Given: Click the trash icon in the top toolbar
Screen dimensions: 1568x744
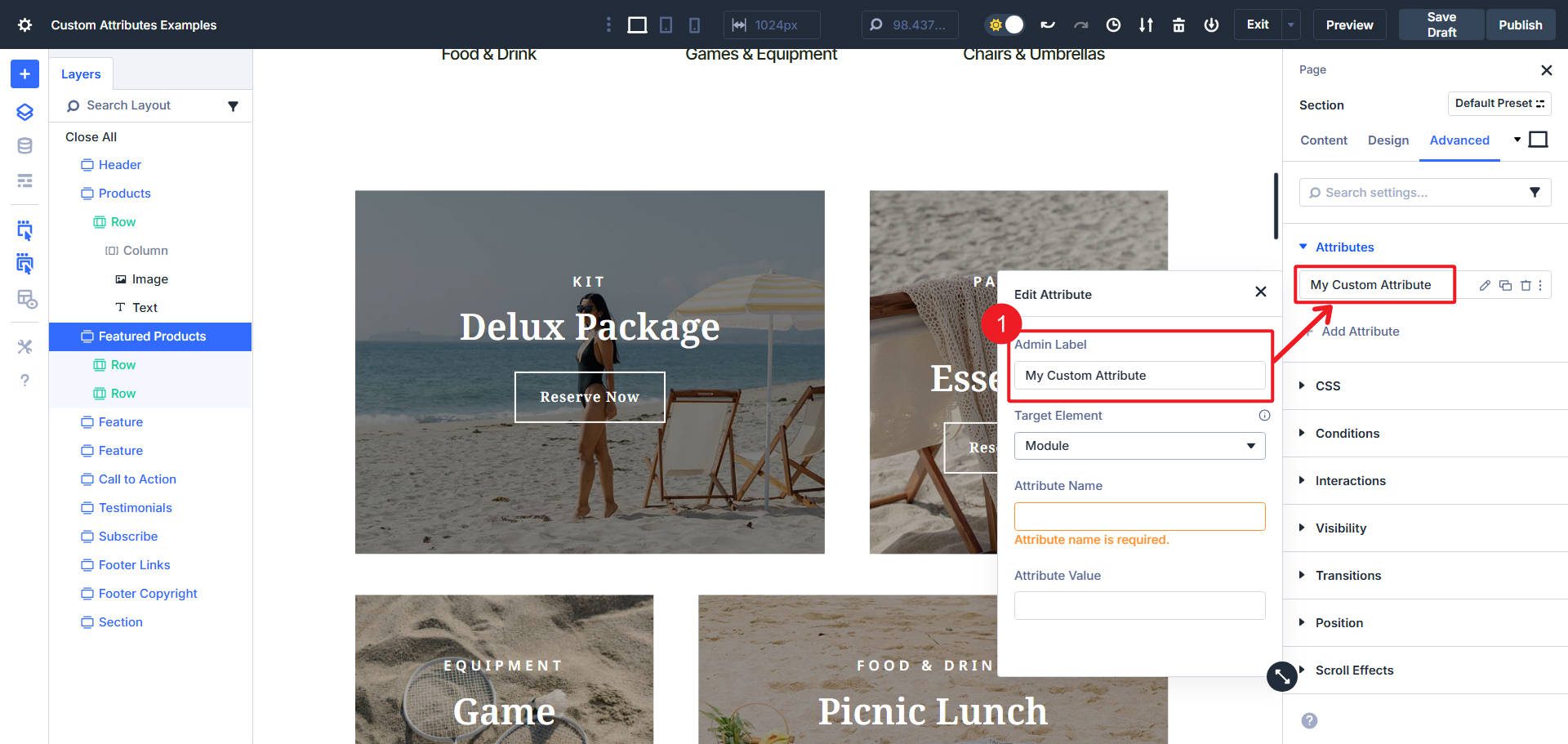Looking at the screenshot, I should [x=1178, y=25].
